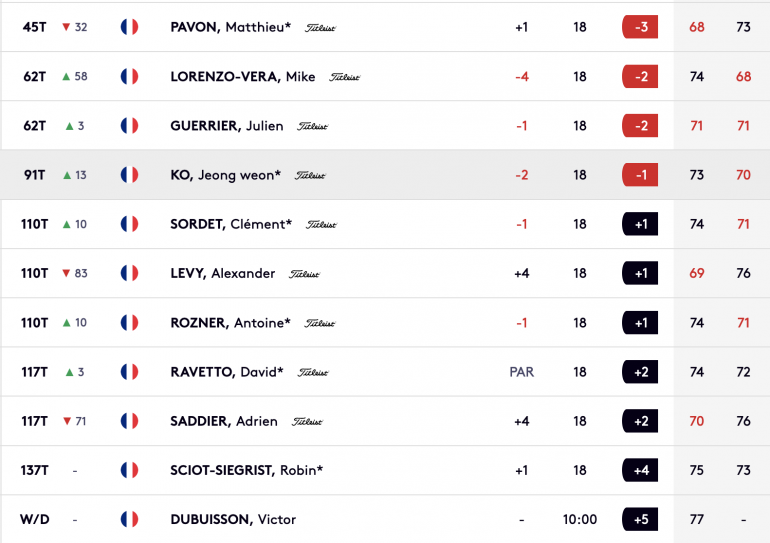Click the Titleist logo next to ROZNER, Antoine
770x543 pixels.
pos(320,323)
